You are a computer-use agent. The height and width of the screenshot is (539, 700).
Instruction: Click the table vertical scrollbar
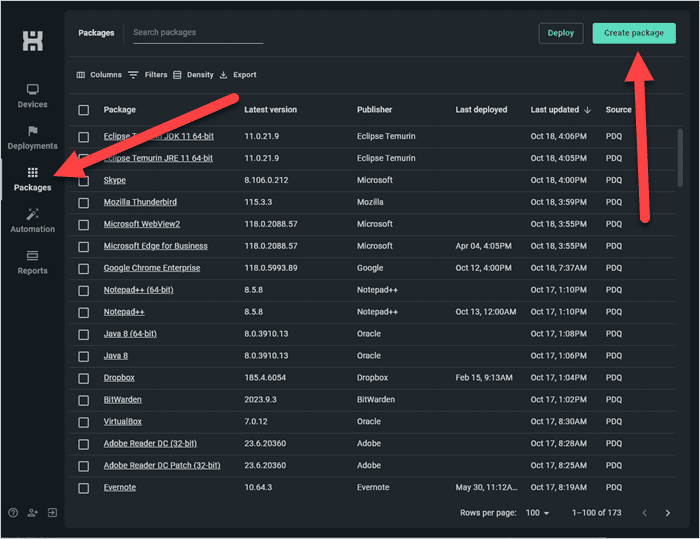pyautogui.click(x=680, y=158)
